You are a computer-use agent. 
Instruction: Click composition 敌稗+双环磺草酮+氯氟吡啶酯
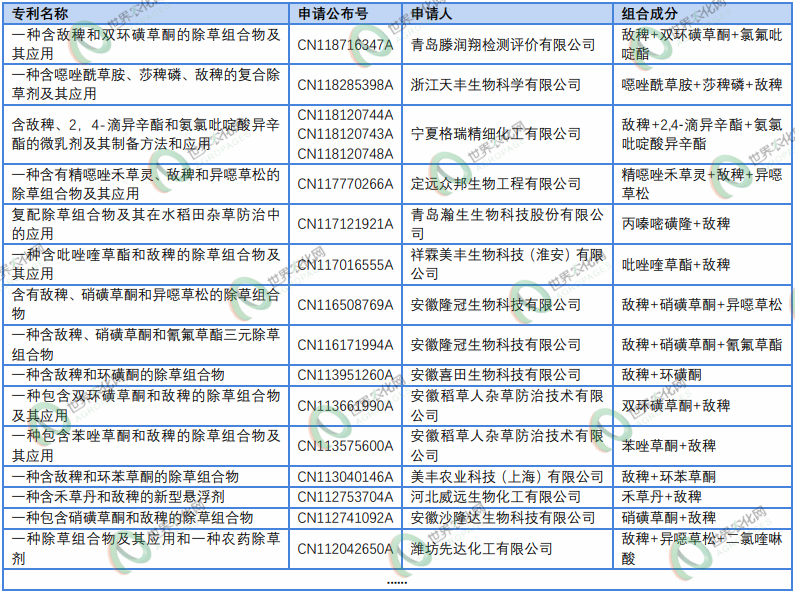[702, 44]
